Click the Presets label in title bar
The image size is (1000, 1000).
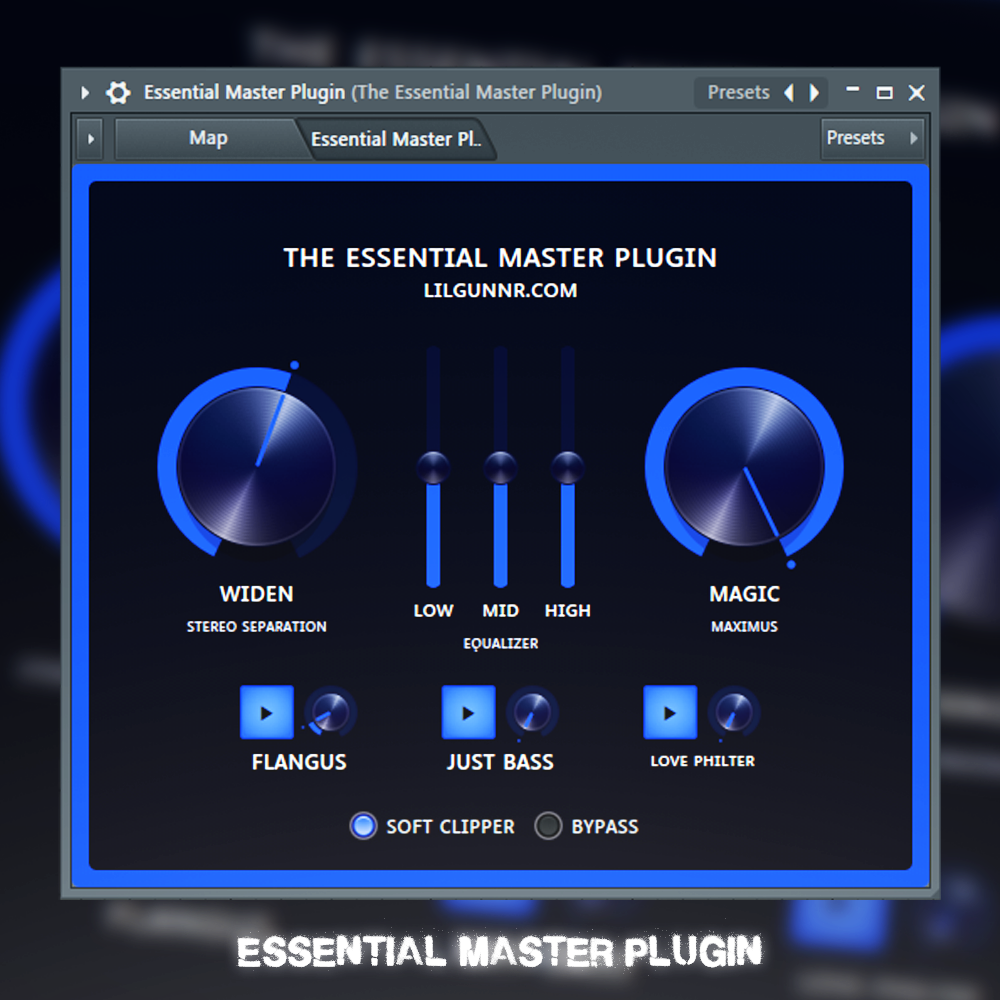click(738, 92)
